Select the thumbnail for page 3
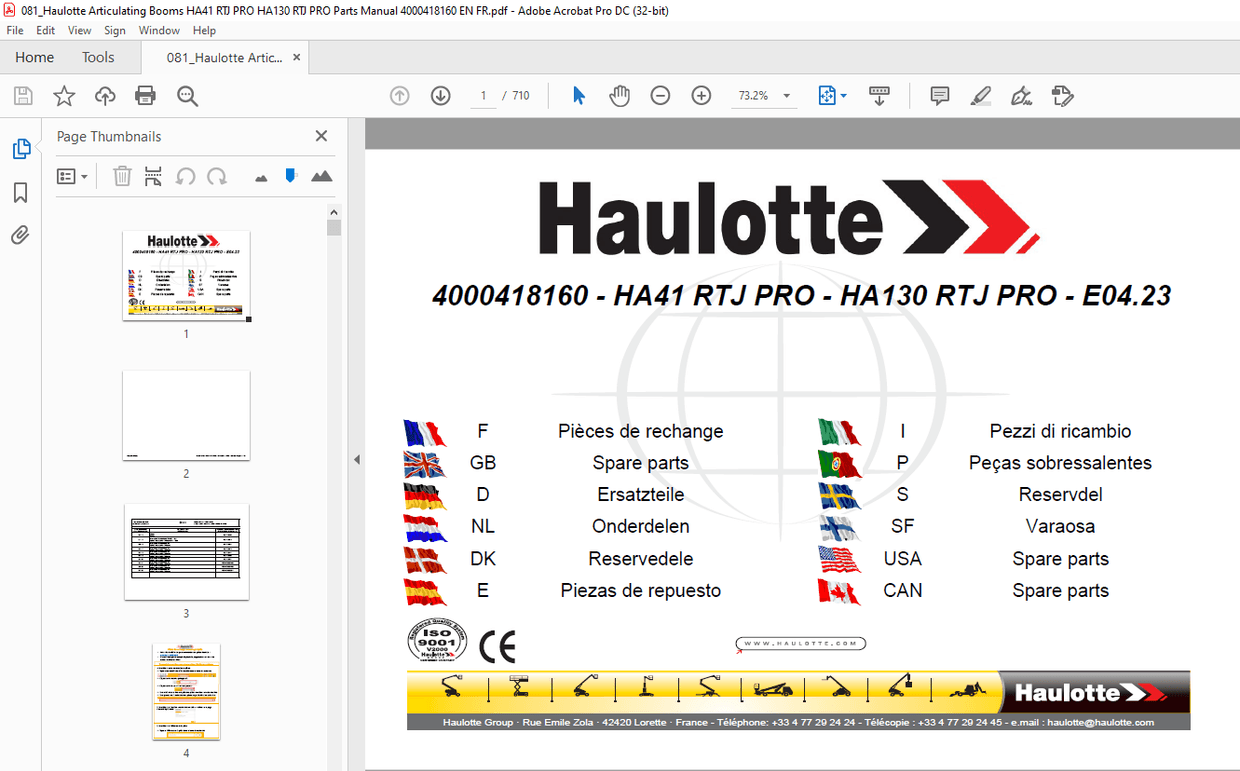 [186, 552]
